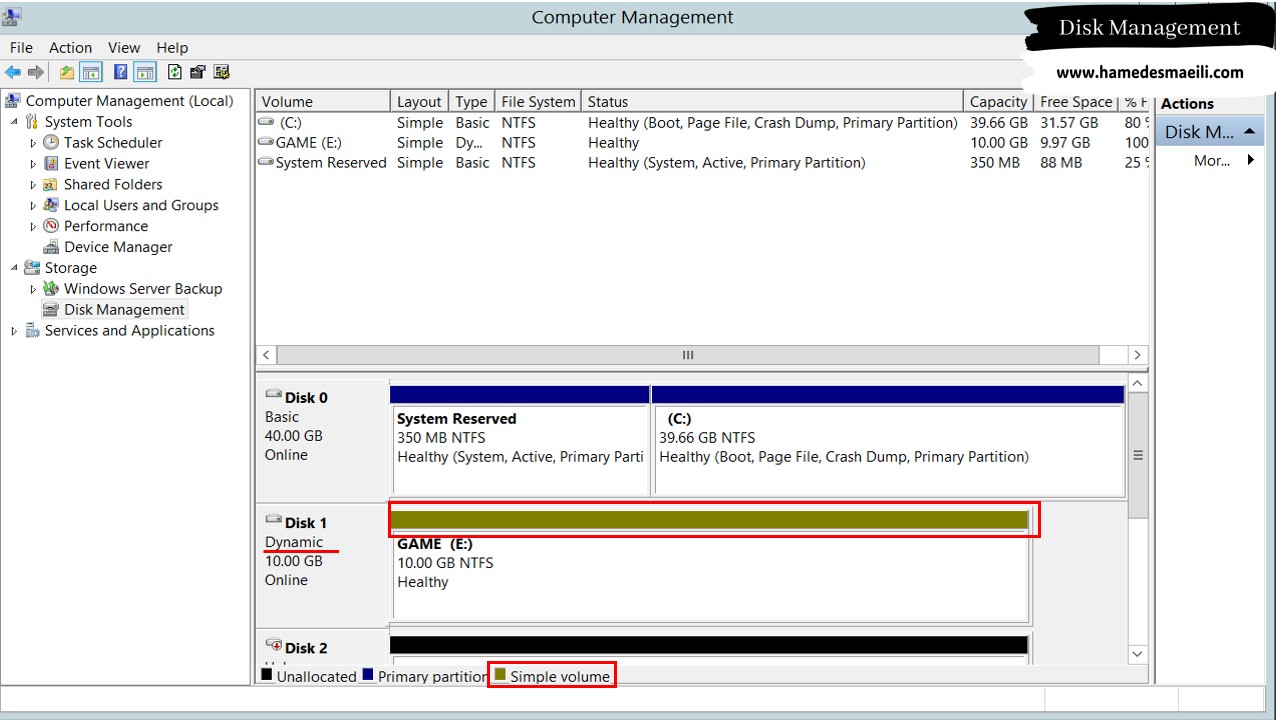1280x720 pixels.
Task: Open Help with blue question mark icon
Action: pyautogui.click(x=121, y=72)
